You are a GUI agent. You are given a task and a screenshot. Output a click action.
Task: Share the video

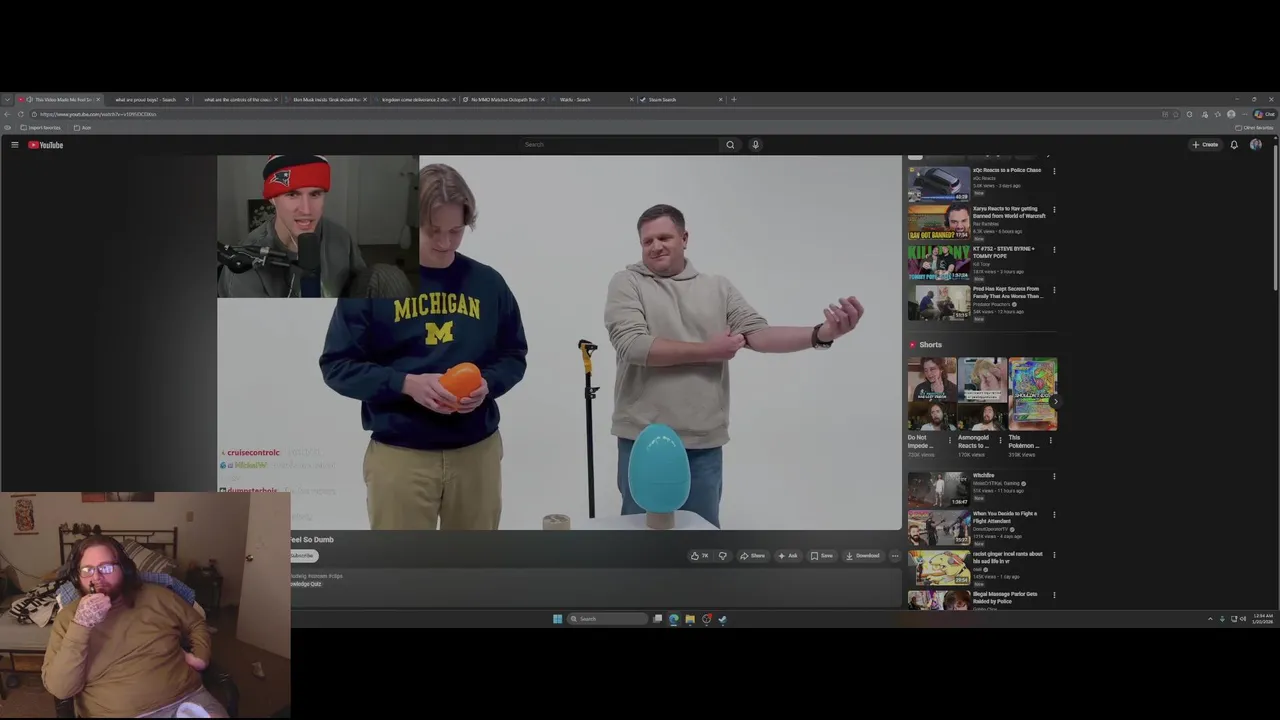(x=752, y=556)
